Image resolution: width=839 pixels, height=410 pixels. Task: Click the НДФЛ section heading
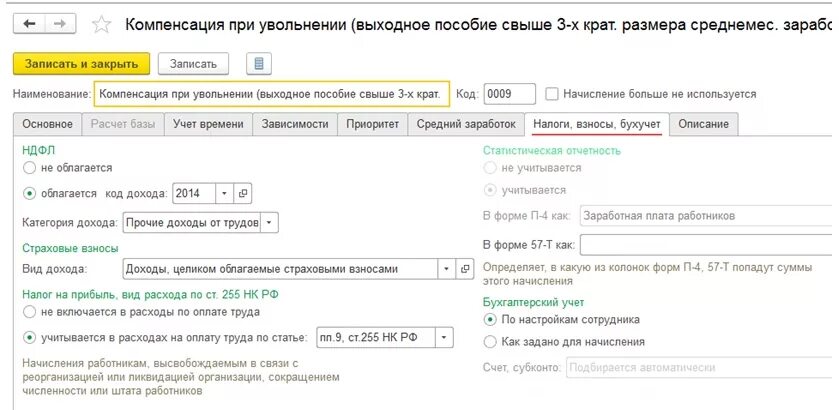point(39,151)
